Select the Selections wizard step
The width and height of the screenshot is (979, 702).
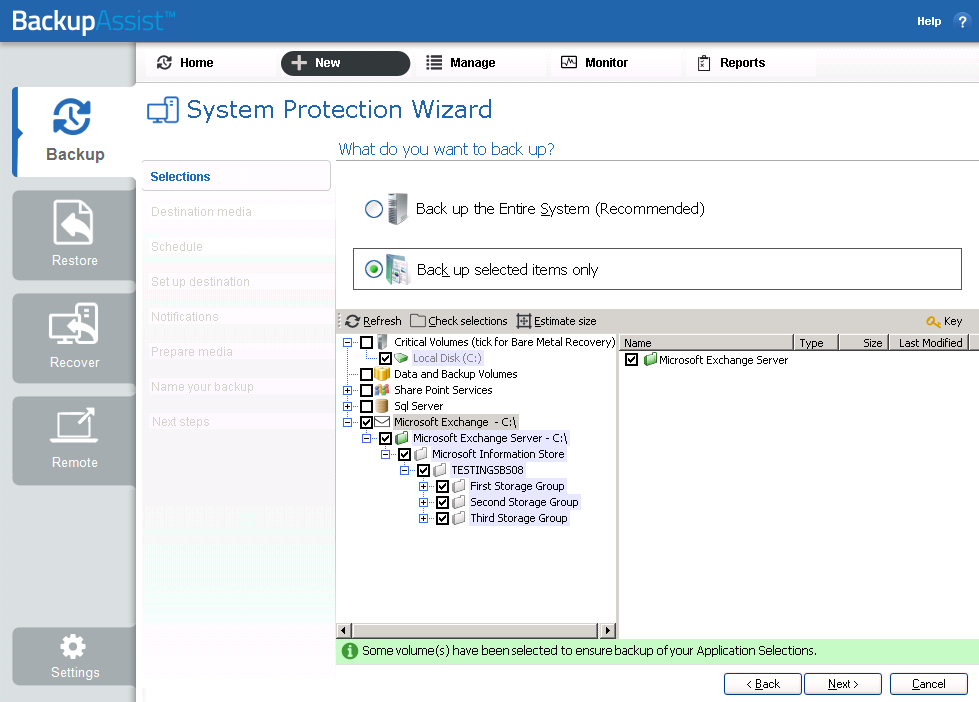coord(236,176)
